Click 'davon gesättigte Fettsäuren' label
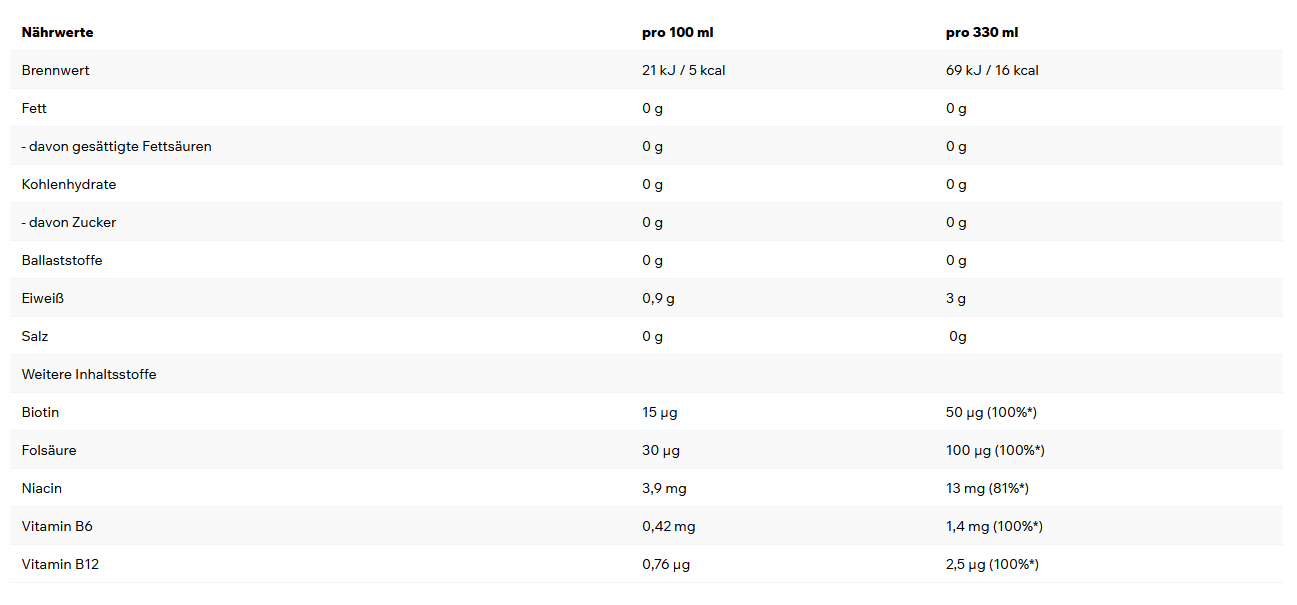 pos(116,147)
